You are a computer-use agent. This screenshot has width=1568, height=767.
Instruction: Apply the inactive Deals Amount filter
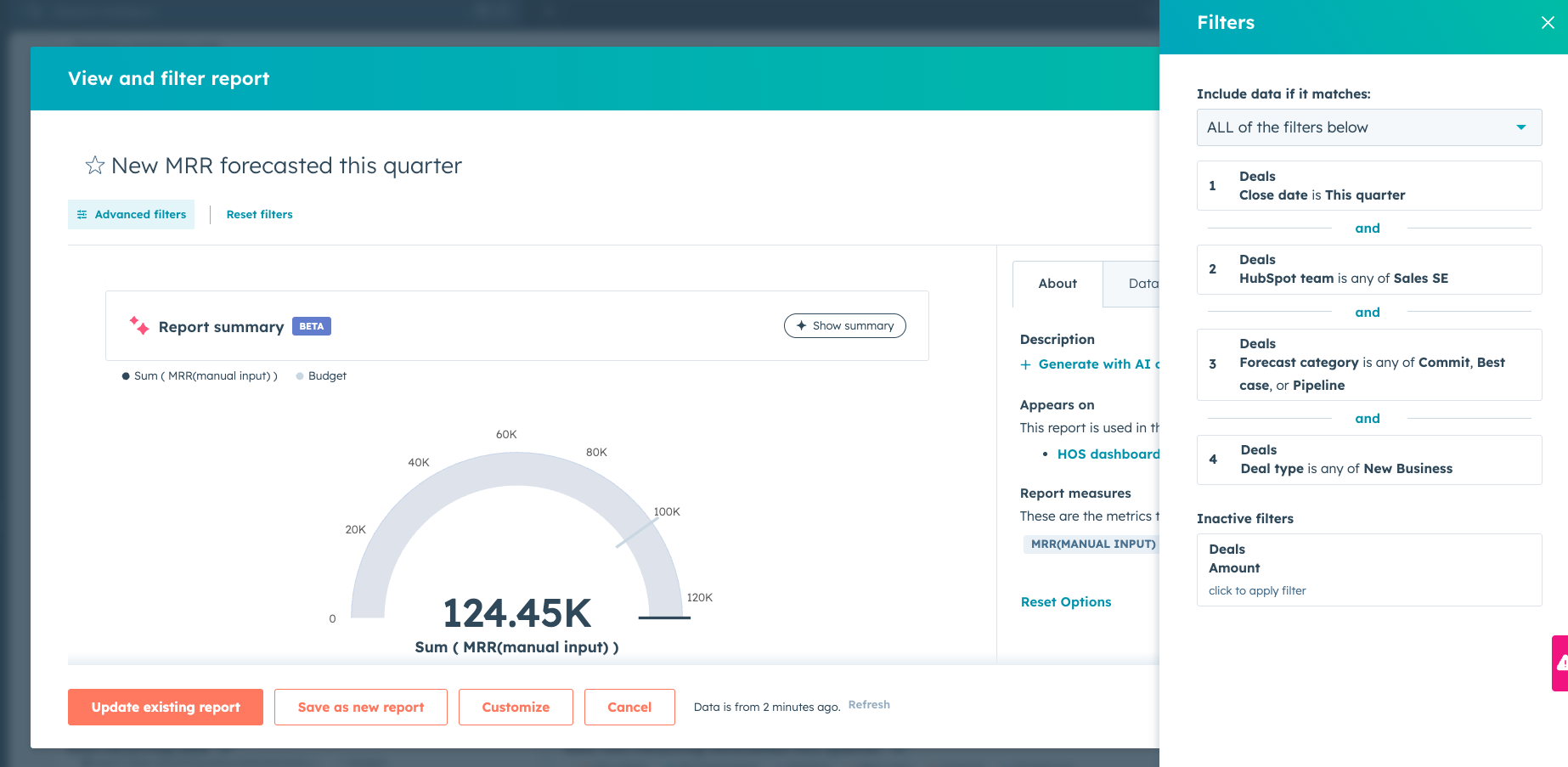pos(1257,590)
